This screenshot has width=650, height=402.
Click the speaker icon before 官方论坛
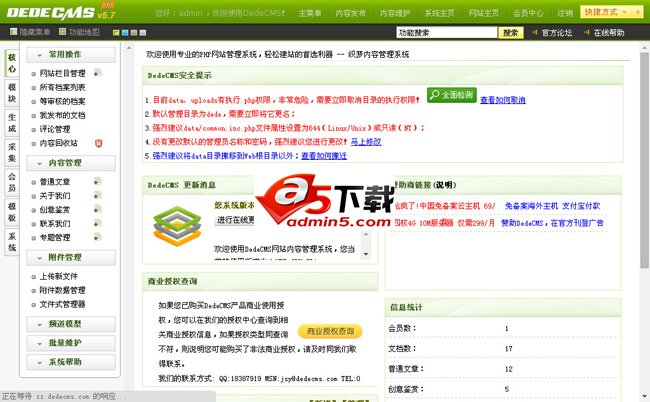(x=535, y=32)
